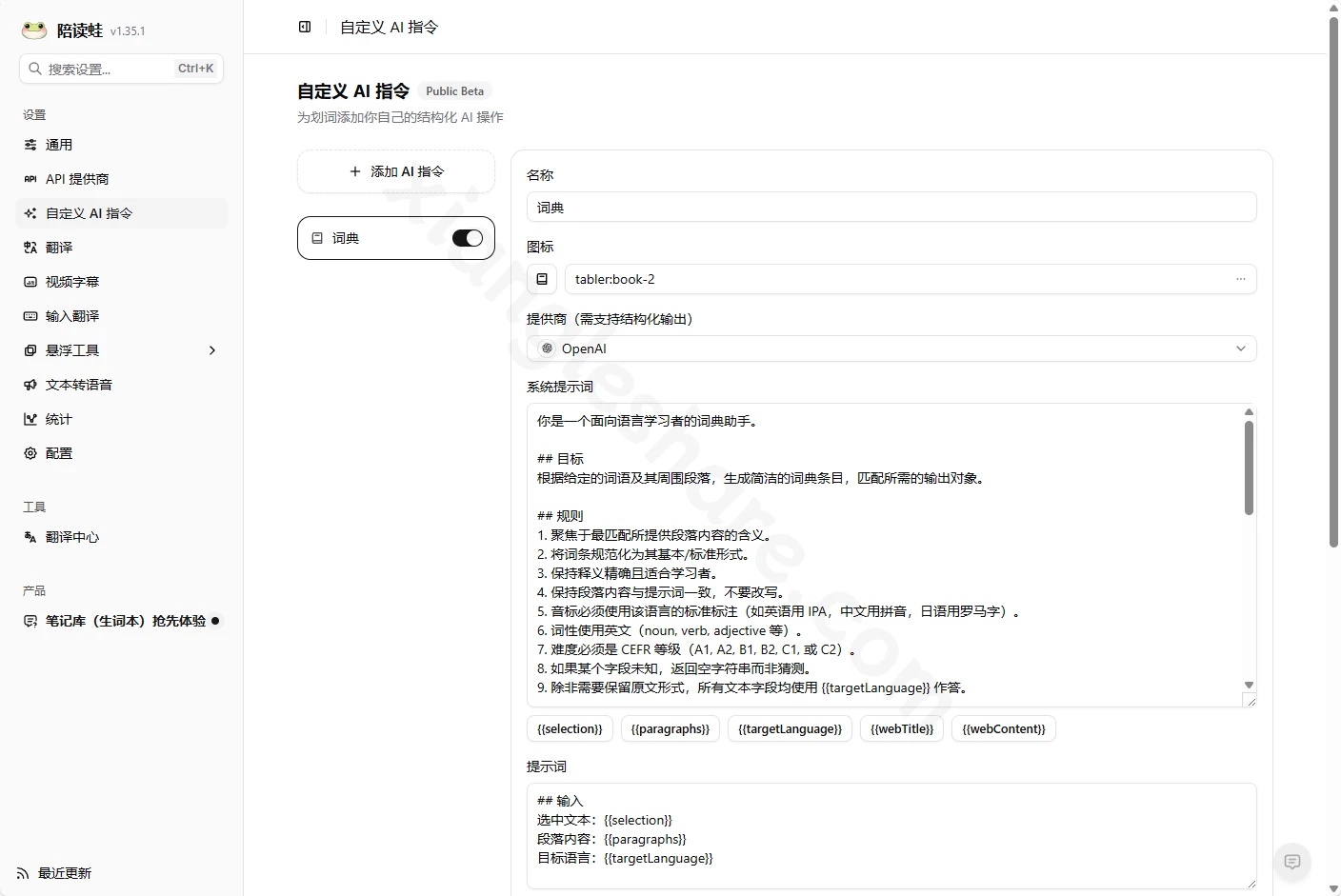Click the config gear icon
Viewport: 1341px width, 896px height.
30,453
